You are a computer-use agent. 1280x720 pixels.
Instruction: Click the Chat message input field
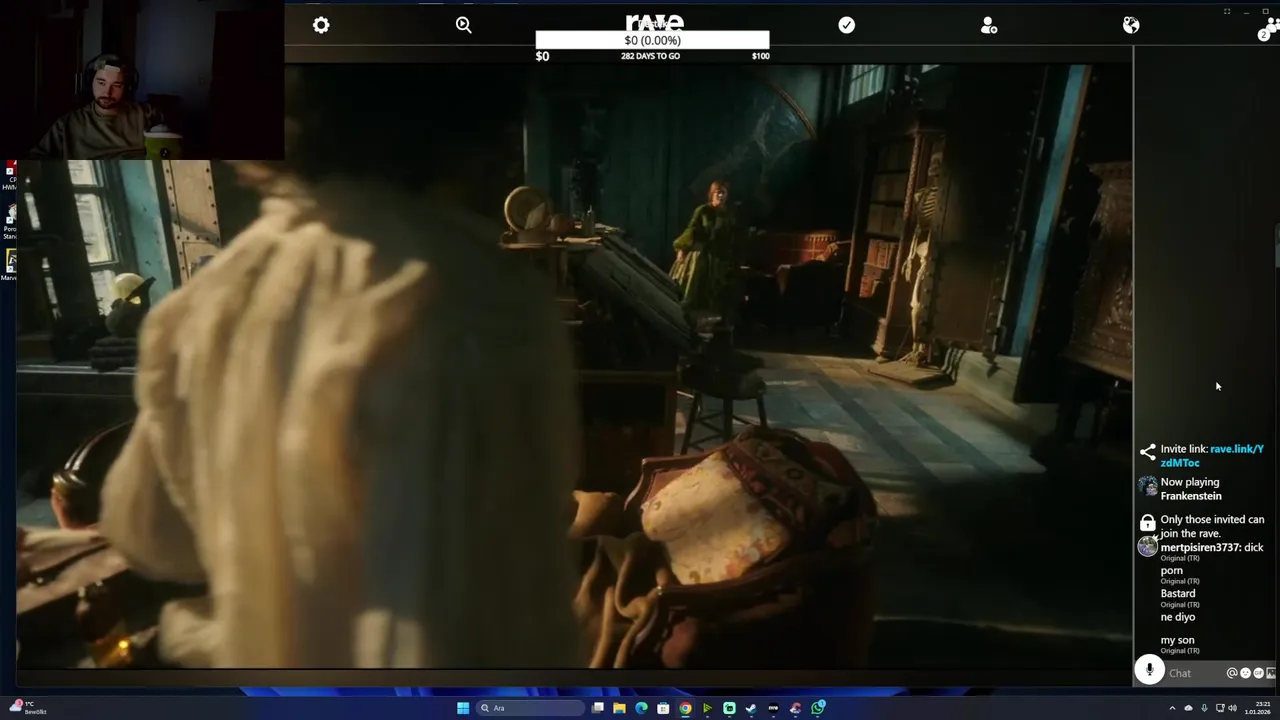(1195, 673)
